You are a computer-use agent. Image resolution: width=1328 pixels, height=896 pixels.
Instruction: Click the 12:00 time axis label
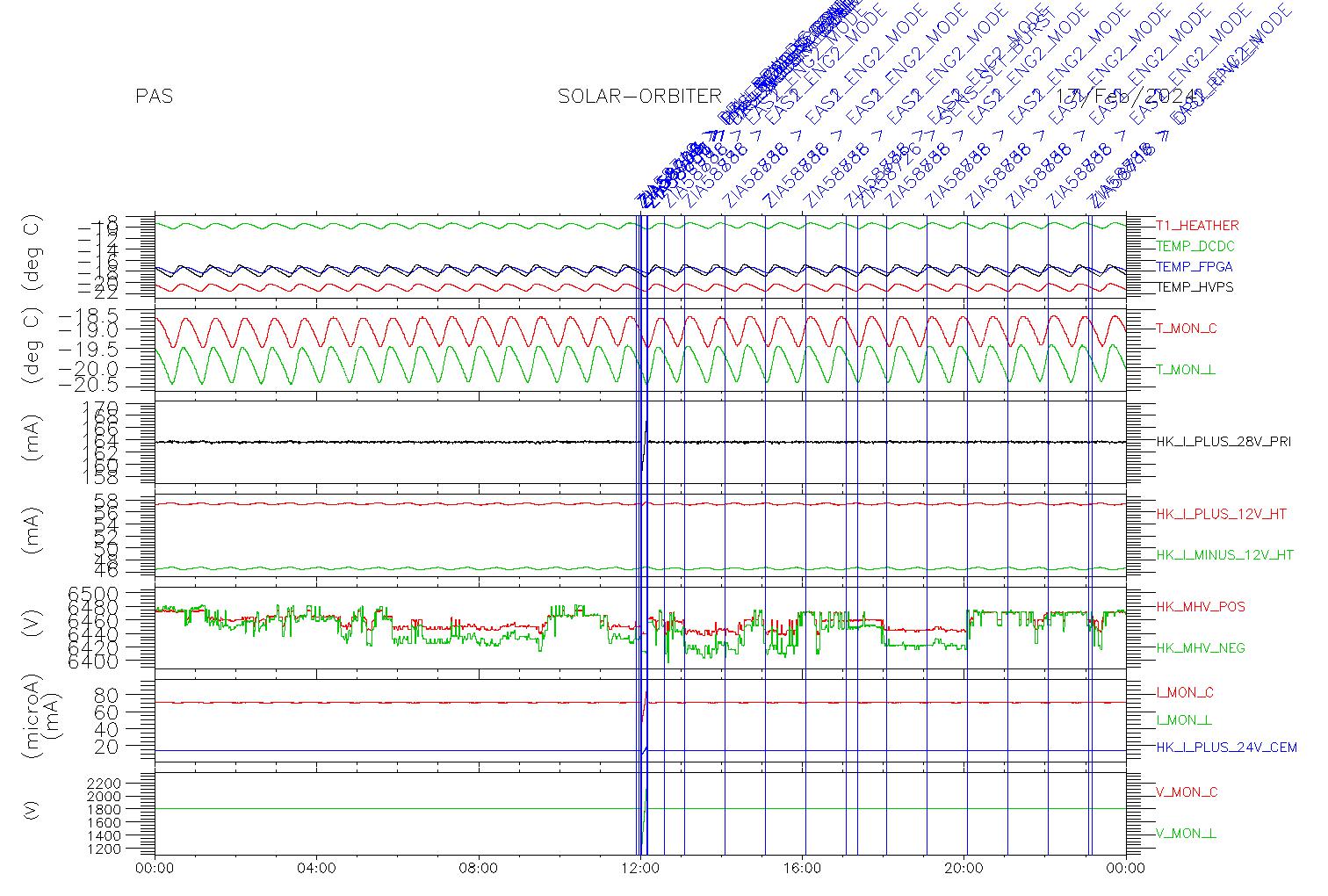point(640,869)
